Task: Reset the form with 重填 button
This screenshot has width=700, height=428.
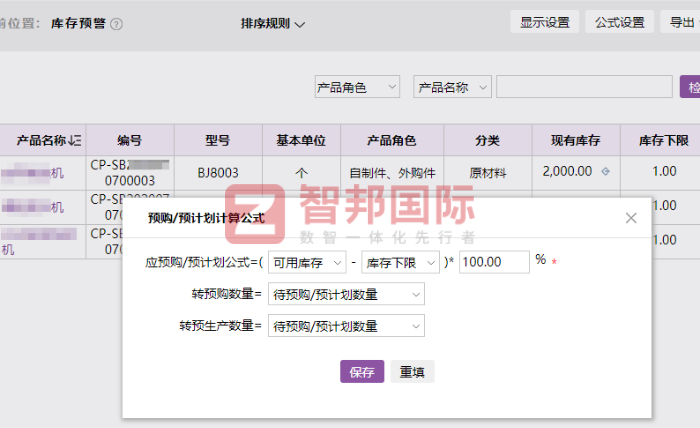Action: (412, 371)
